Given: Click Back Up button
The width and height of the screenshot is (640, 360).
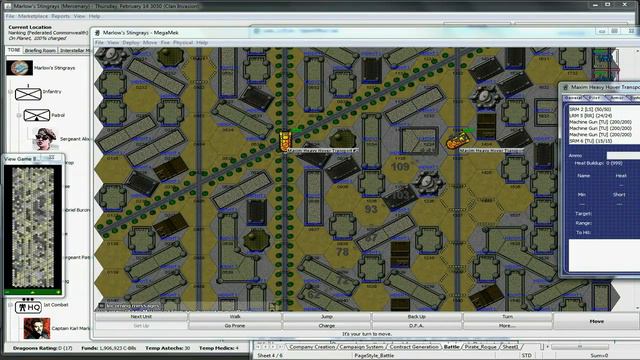Looking at the screenshot, I should tap(416, 317).
